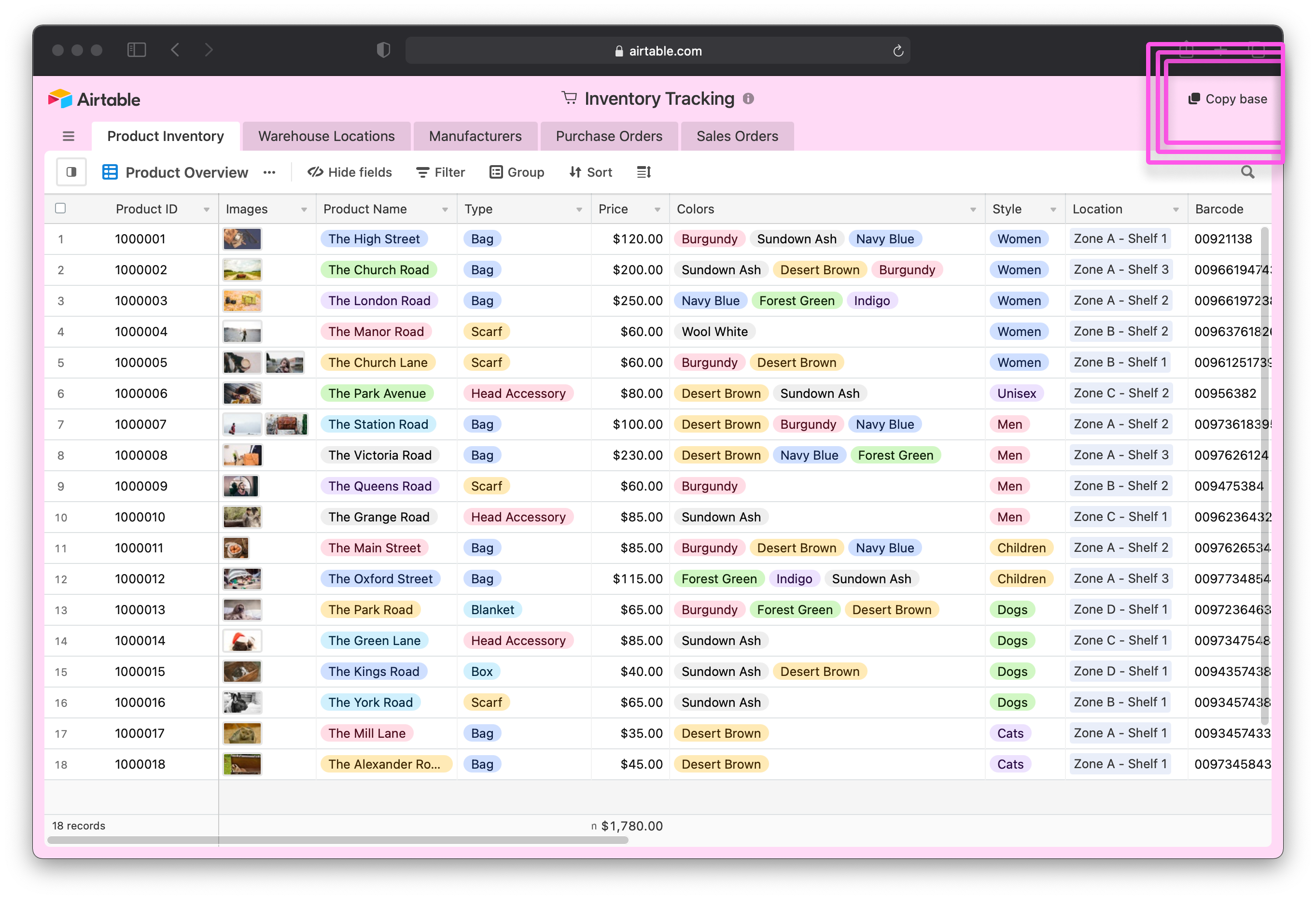Open the Sales Orders tab
This screenshot has width=1316, height=899.
pyautogui.click(x=737, y=137)
